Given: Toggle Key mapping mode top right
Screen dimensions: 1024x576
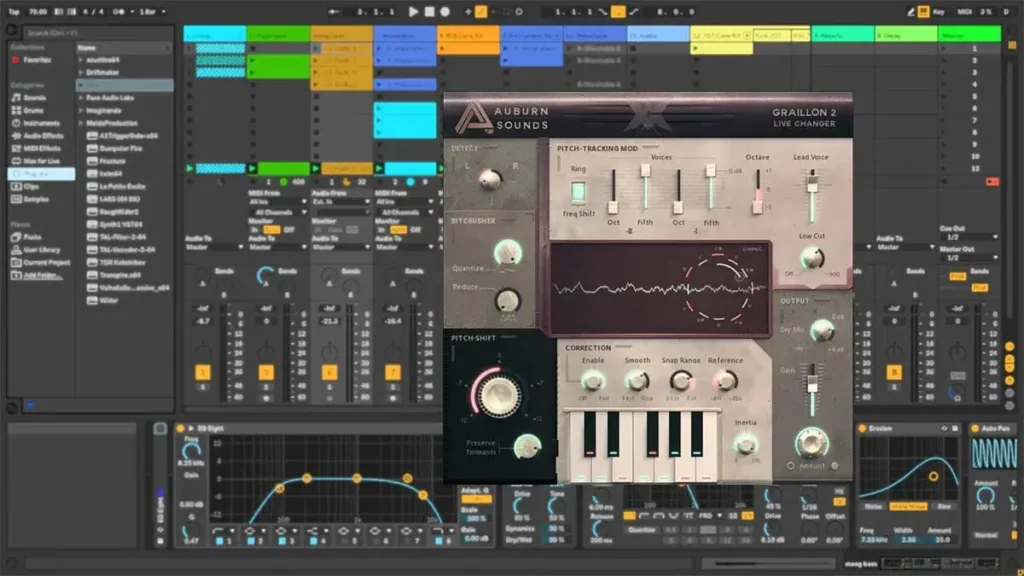Looking at the screenshot, I should click(x=939, y=12).
